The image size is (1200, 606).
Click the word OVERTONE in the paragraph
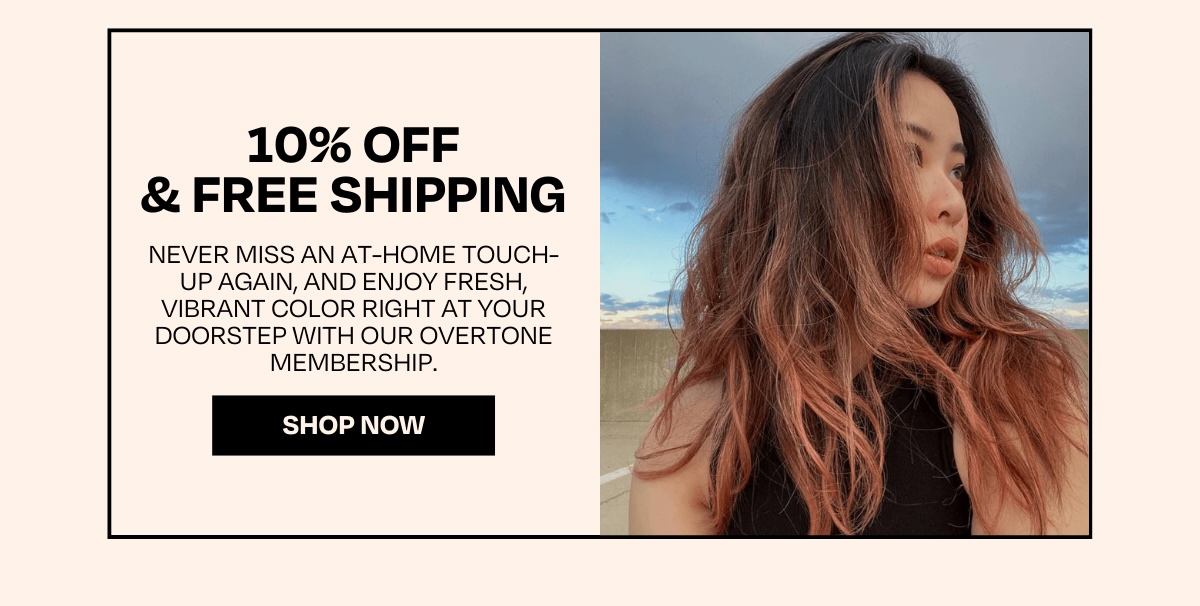click(x=494, y=335)
